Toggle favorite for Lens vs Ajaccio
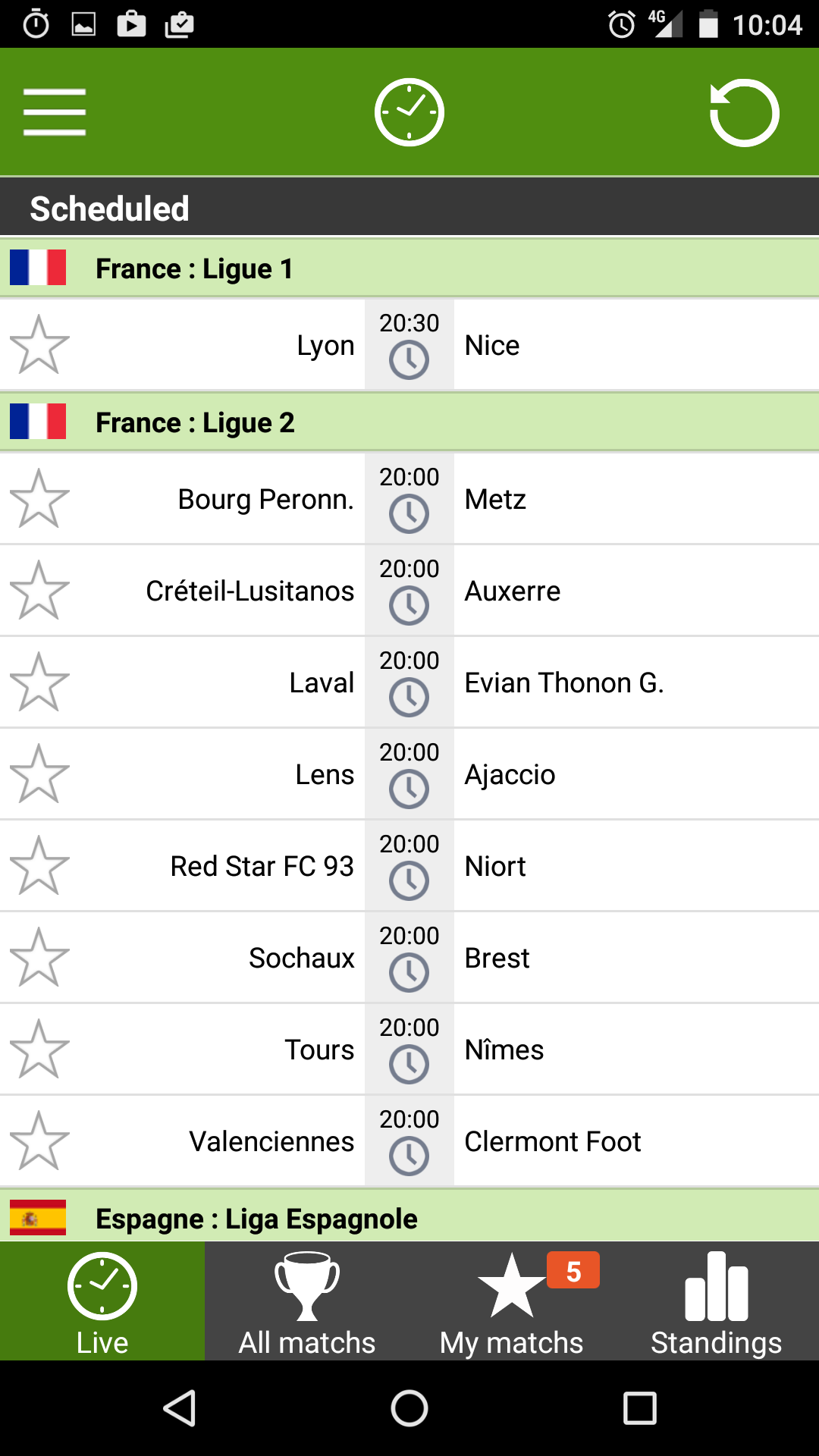 pos(39,774)
